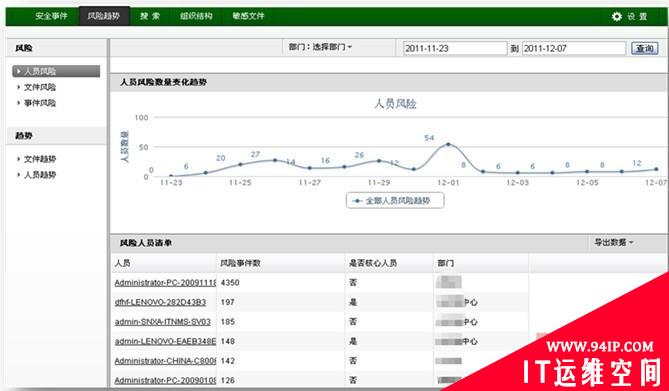
Task: Toggle the 全部人员风险趋势 legend entry
Action: point(395,201)
